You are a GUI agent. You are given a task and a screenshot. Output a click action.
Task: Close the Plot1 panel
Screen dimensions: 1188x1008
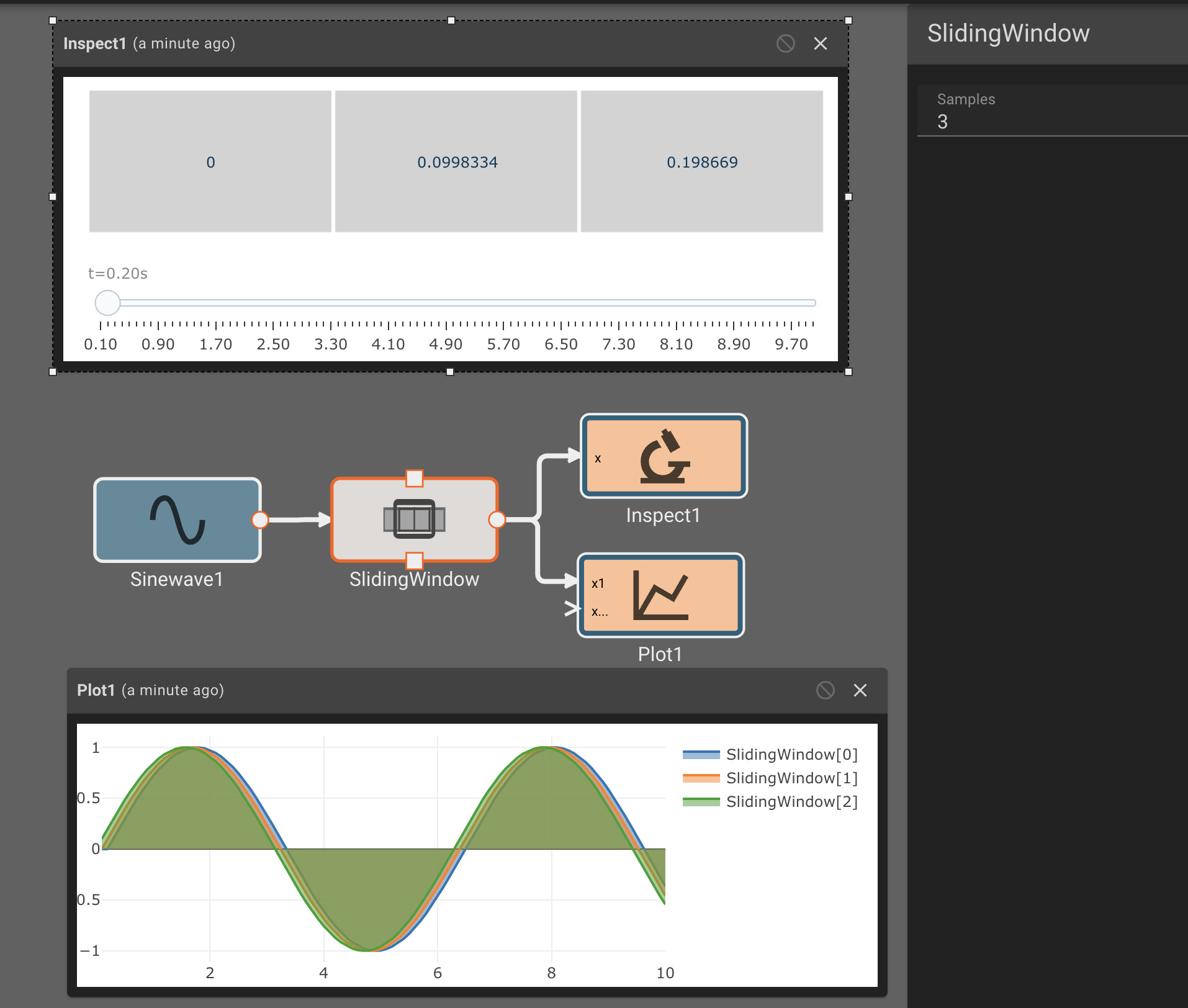860,690
